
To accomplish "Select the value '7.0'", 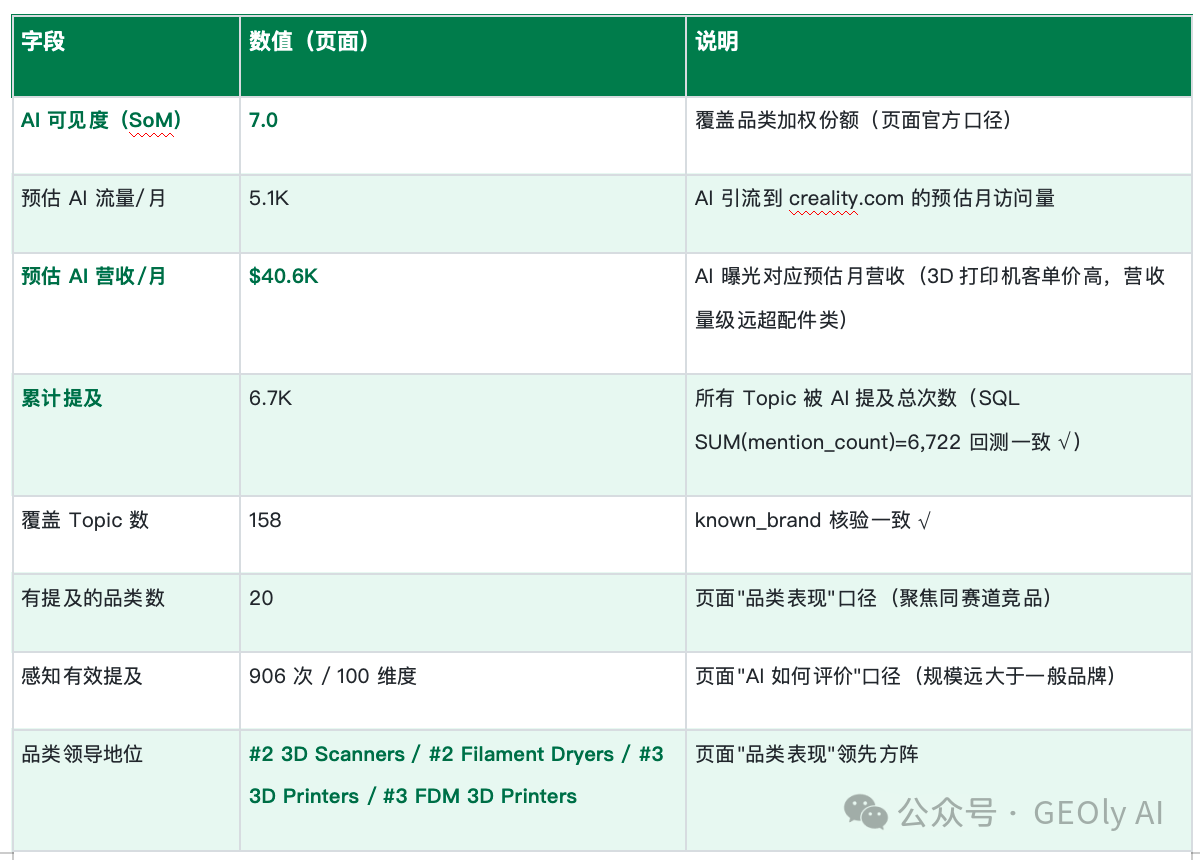I will (263, 120).
